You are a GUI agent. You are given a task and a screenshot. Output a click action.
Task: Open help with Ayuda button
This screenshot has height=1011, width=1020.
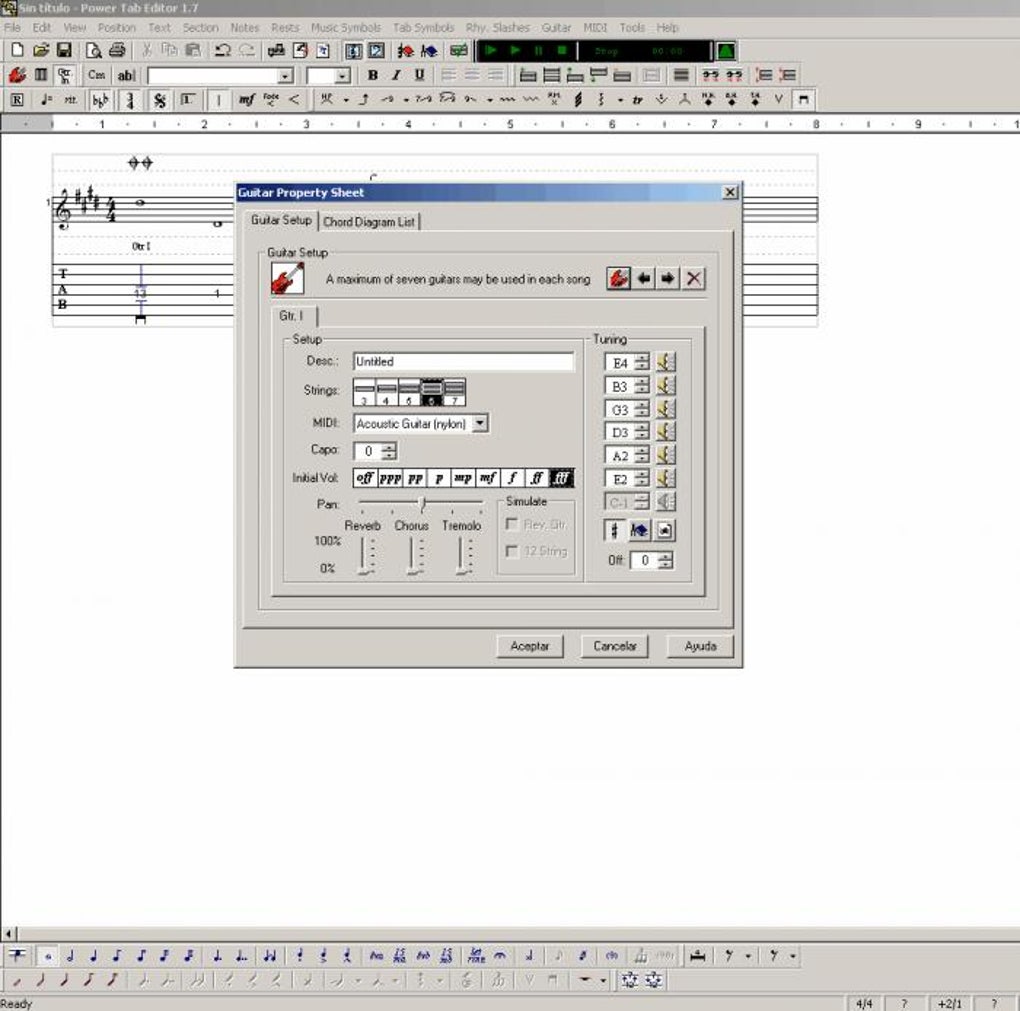tap(700, 646)
